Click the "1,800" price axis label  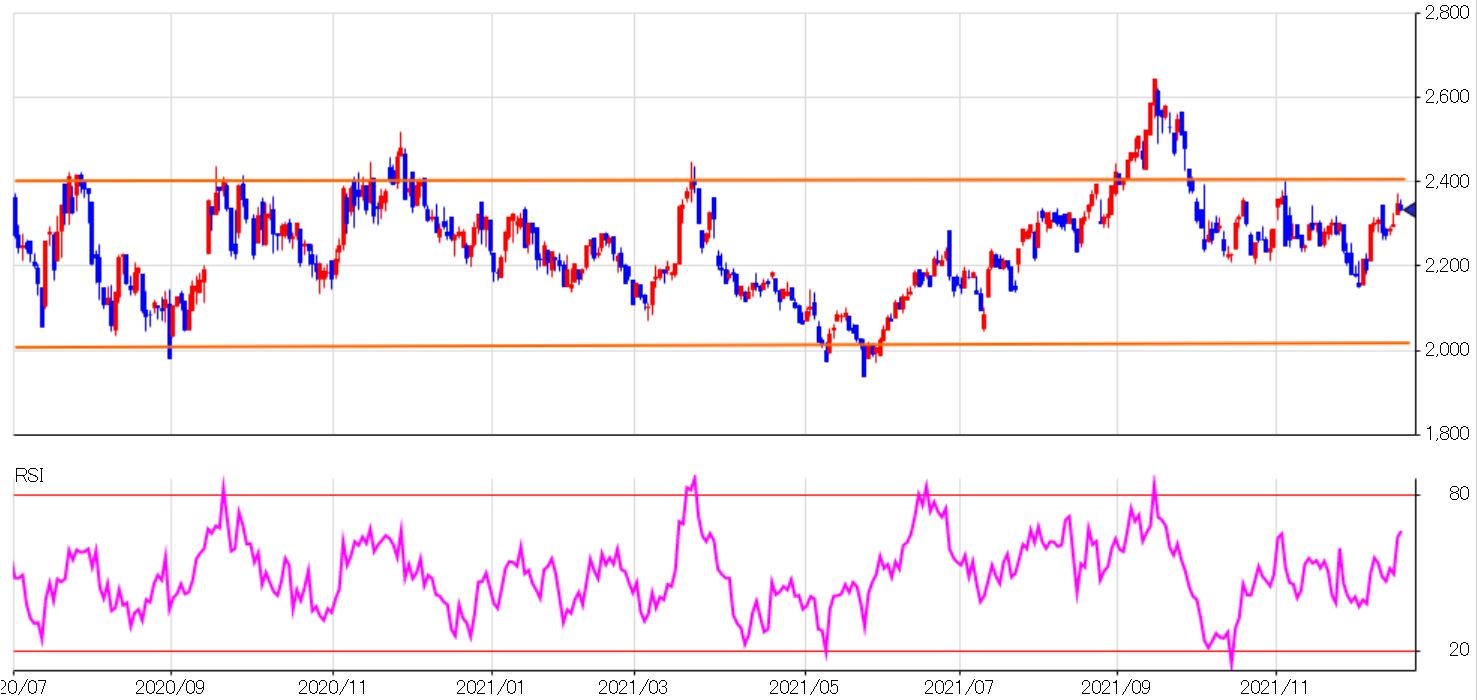coord(1448,433)
